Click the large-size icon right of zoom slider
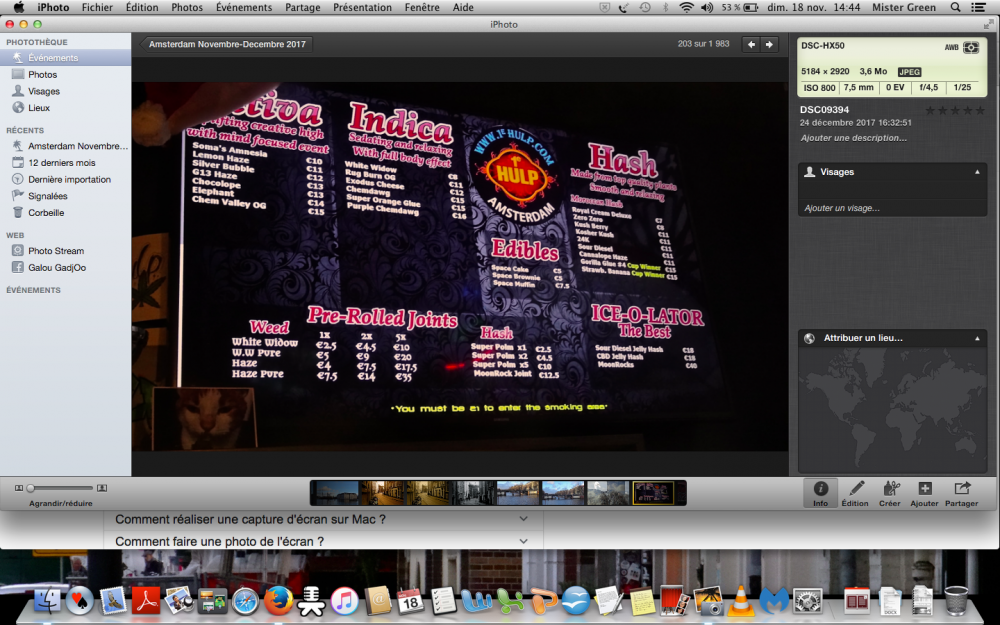Screen dimensions: 1000x625 (x=102, y=488)
